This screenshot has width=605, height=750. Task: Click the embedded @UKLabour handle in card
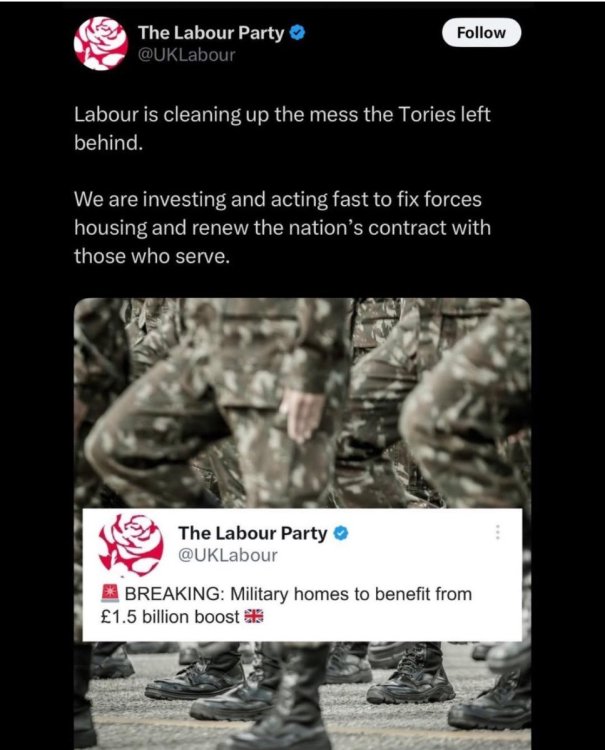tap(228, 555)
